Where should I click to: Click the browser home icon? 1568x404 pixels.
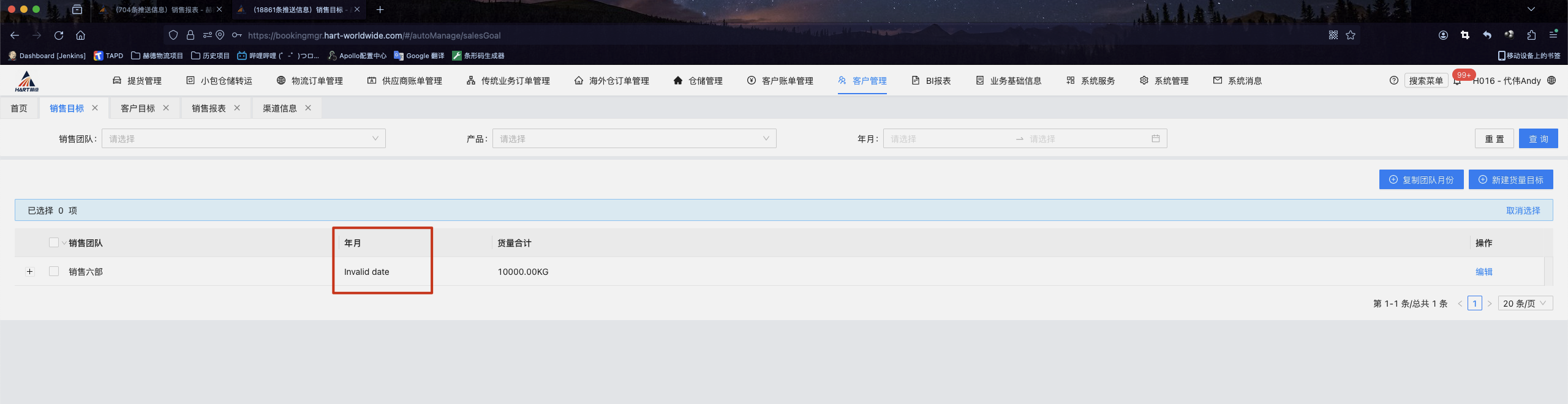click(80, 36)
